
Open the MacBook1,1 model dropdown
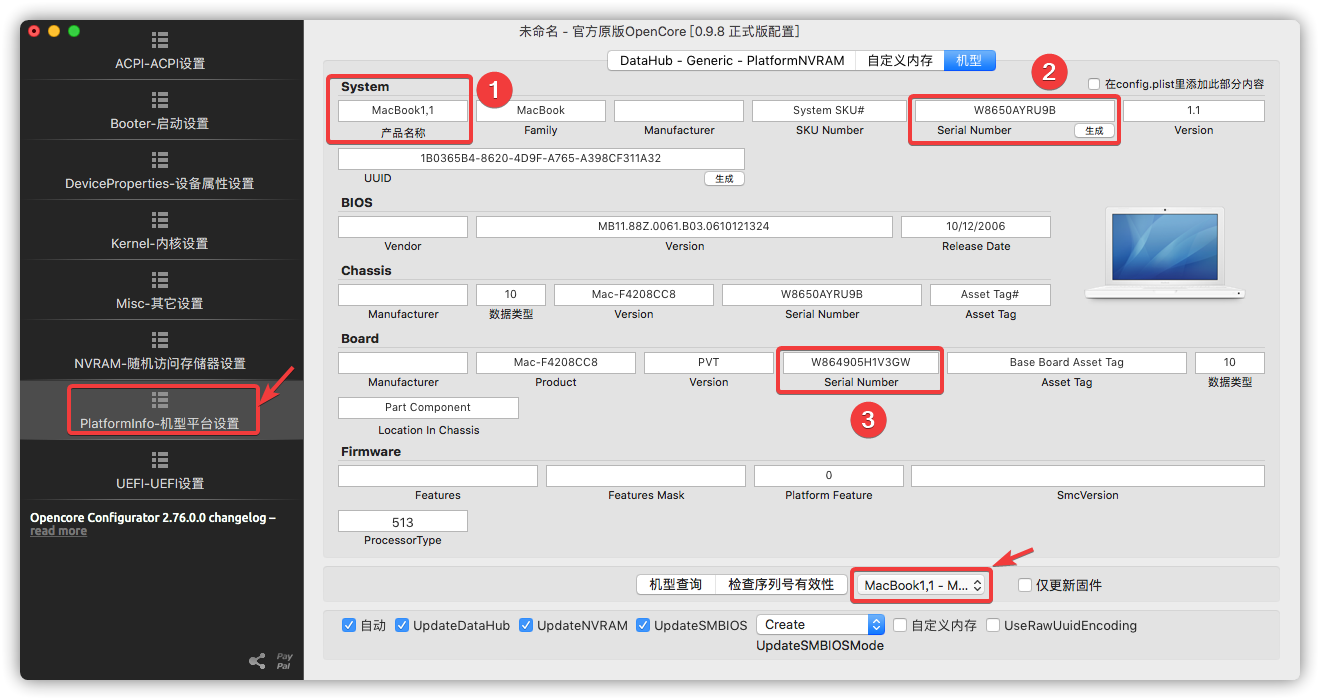pos(921,584)
